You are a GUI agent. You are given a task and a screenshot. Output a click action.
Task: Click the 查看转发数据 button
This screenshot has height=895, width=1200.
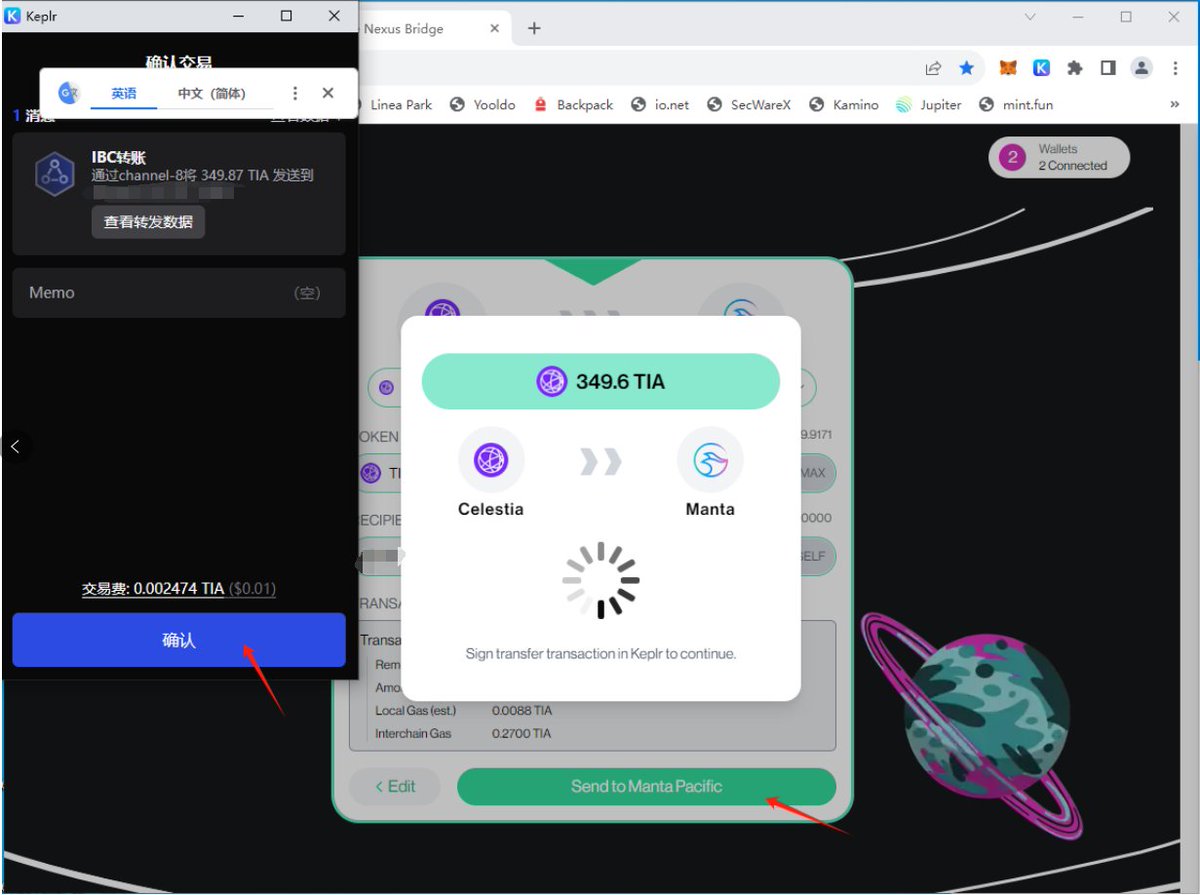(148, 222)
